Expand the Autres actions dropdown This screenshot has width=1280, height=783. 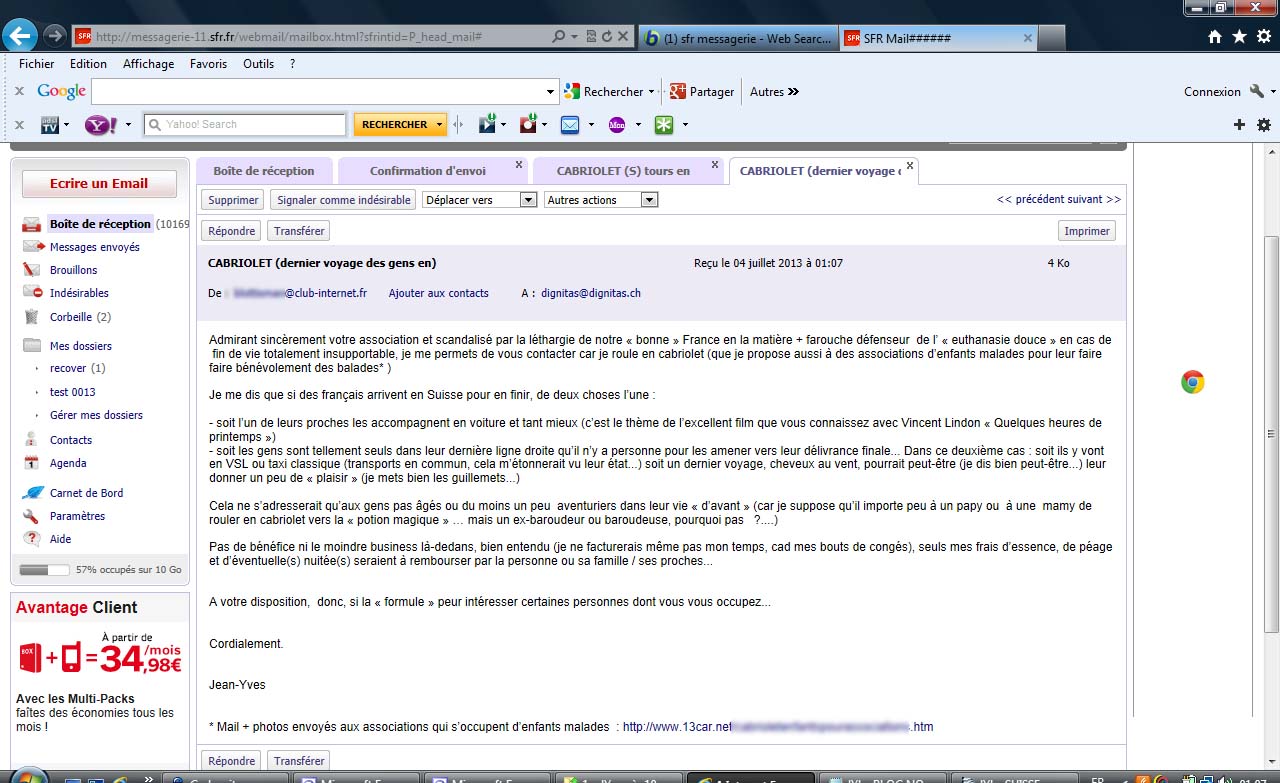[601, 200]
